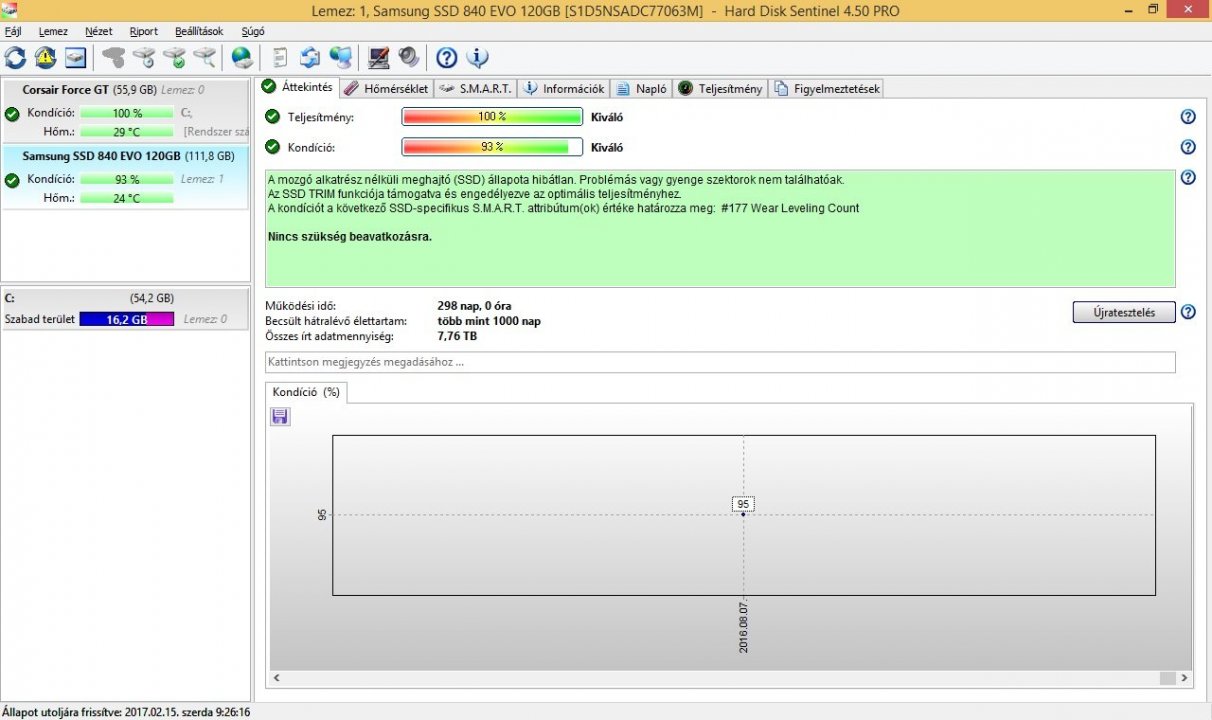
Task: Click the Corsair 29 °C temperature bar
Action: [x=127, y=132]
